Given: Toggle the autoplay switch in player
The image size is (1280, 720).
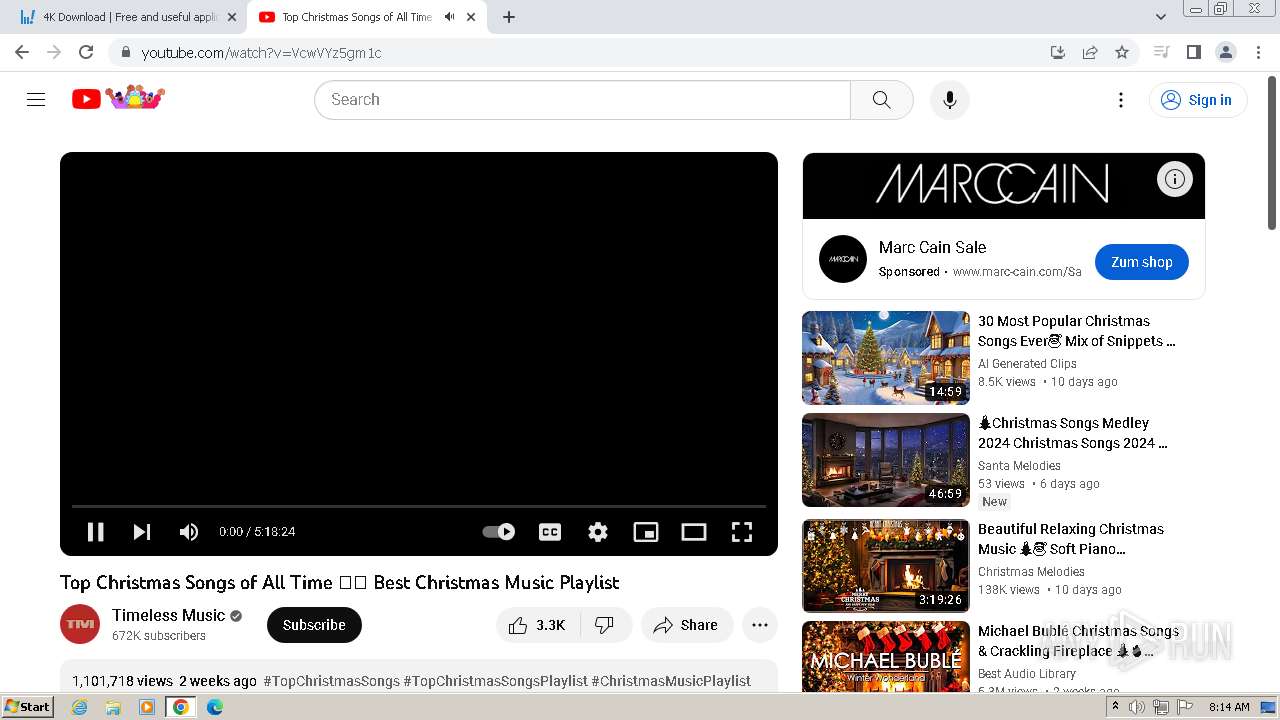Looking at the screenshot, I should [499, 532].
